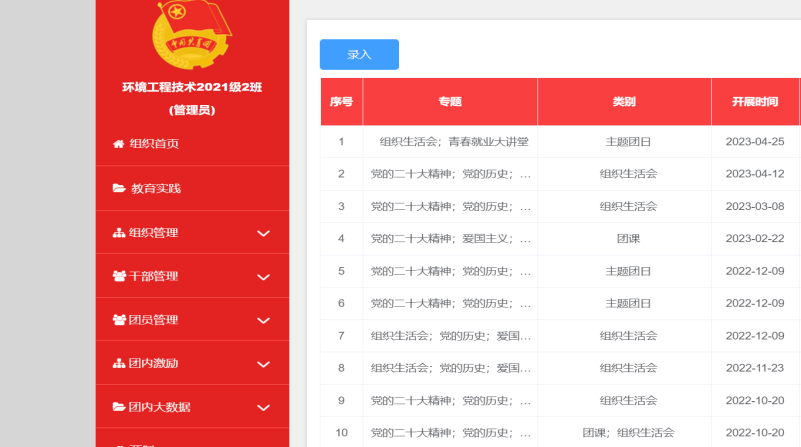This screenshot has height=447, width=801.
Task: Expand the 组织管理 submenu chevron
Action: tap(264, 234)
